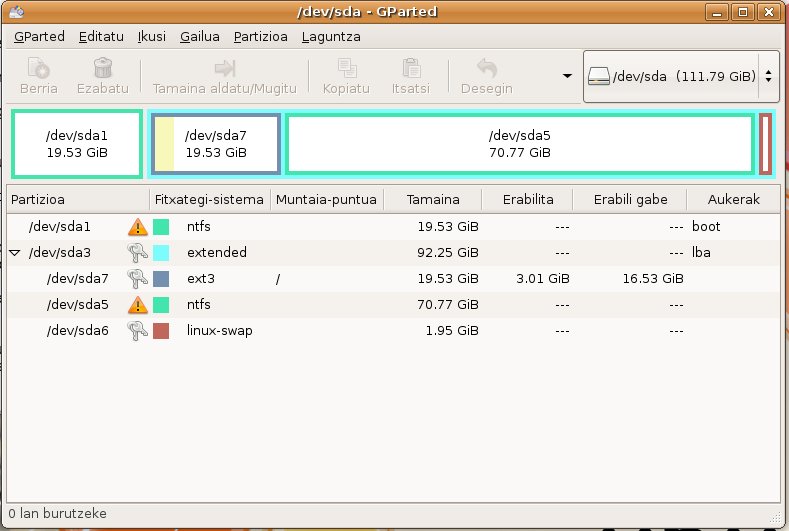Viewport: 789px width, 531px height.
Task: Click the ext3 file system label
Action: click(200, 279)
